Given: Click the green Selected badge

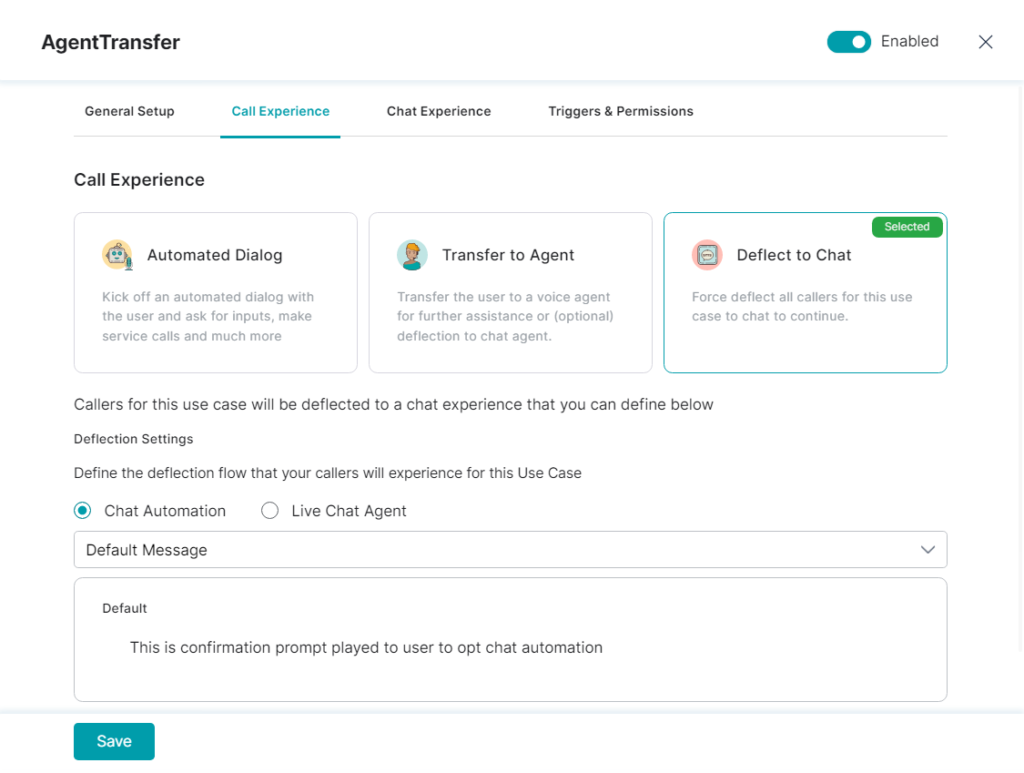Looking at the screenshot, I should coord(906,227).
